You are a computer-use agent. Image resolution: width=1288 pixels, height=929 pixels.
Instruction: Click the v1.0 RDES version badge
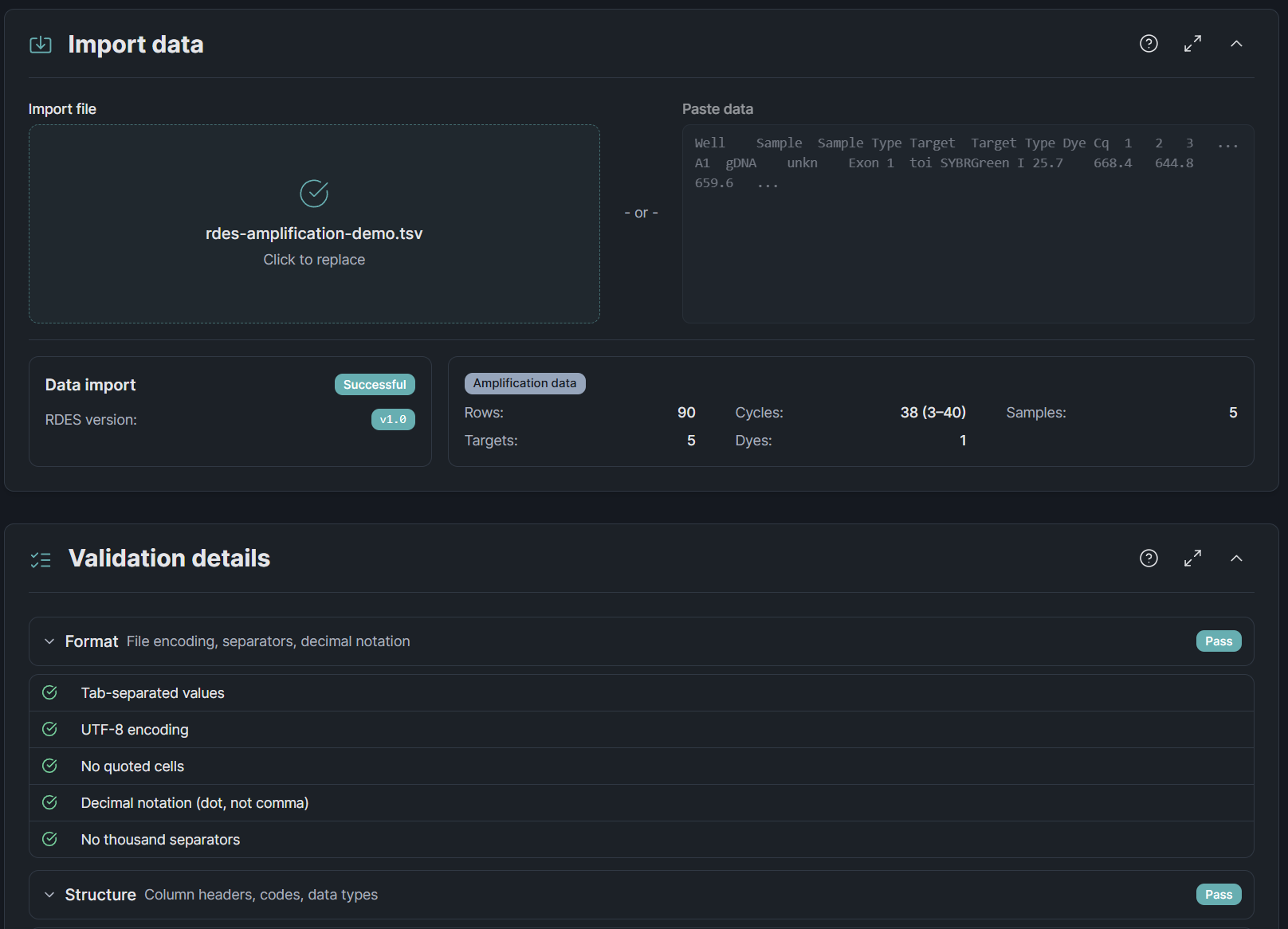(393, 419)
